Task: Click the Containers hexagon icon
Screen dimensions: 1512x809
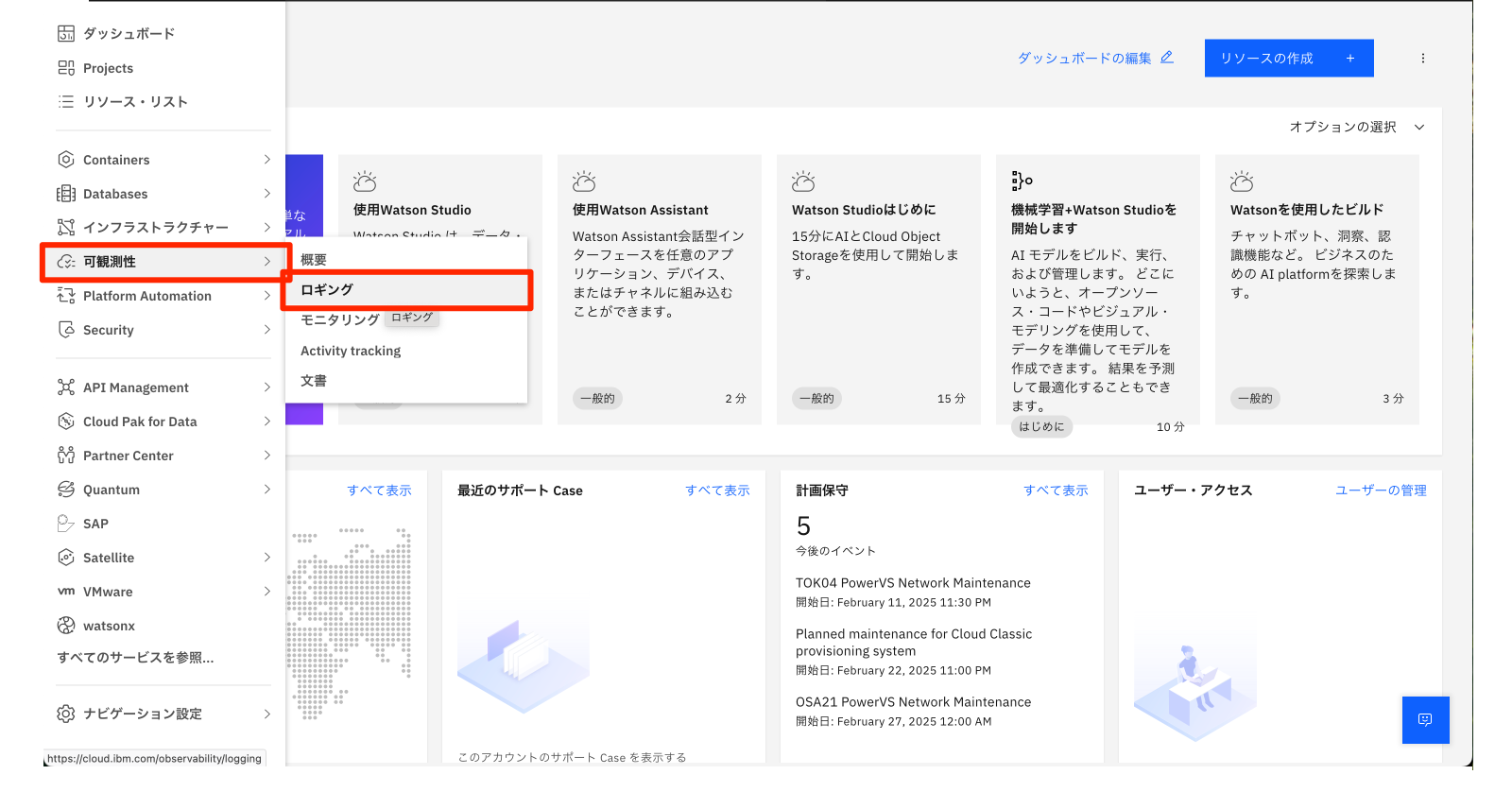Action: coord(66,160)
